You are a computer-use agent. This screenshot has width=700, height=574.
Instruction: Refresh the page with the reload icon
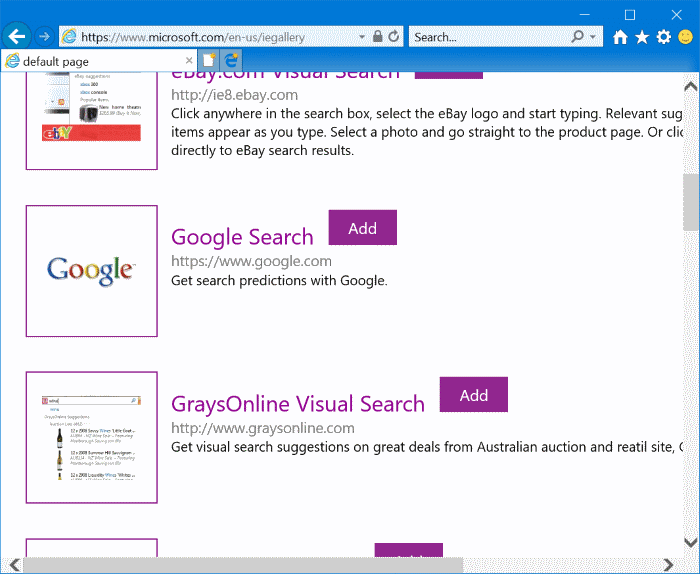[393, 37]
